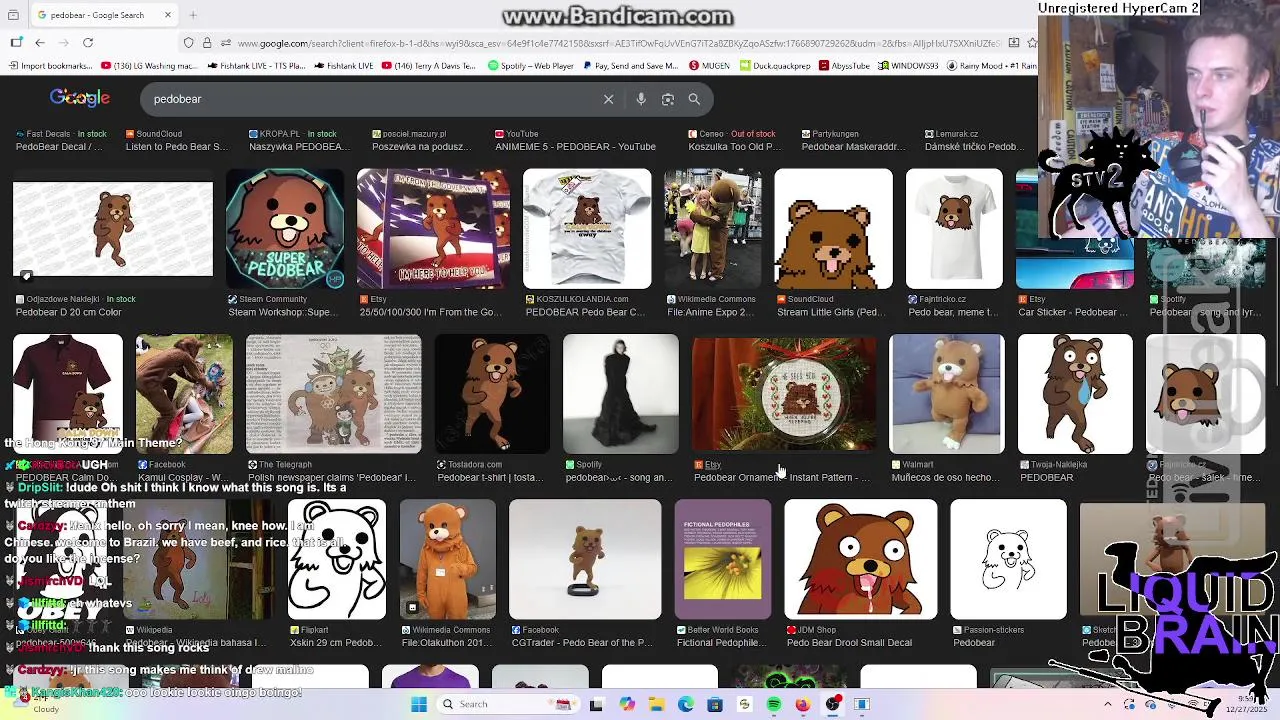Viewport: 1280px width, 720px height.
Task: Clear the search box with the X
Action: click(x=608, y=99)
